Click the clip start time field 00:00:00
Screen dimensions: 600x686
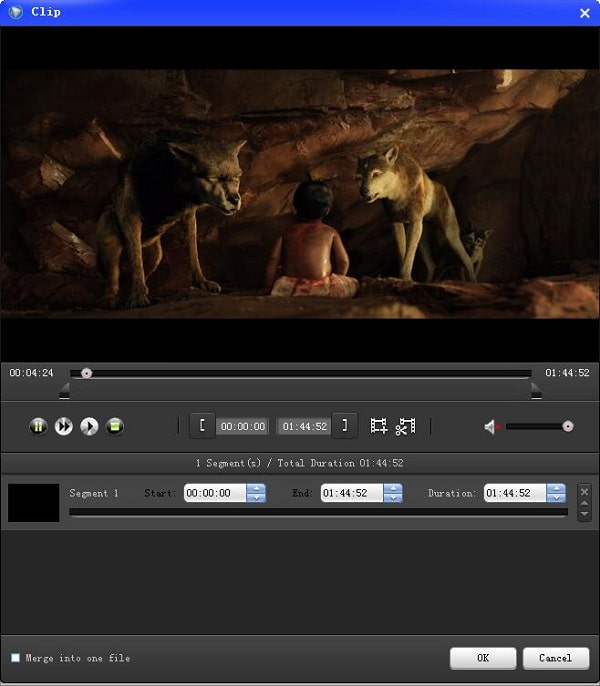pos(242,426)
